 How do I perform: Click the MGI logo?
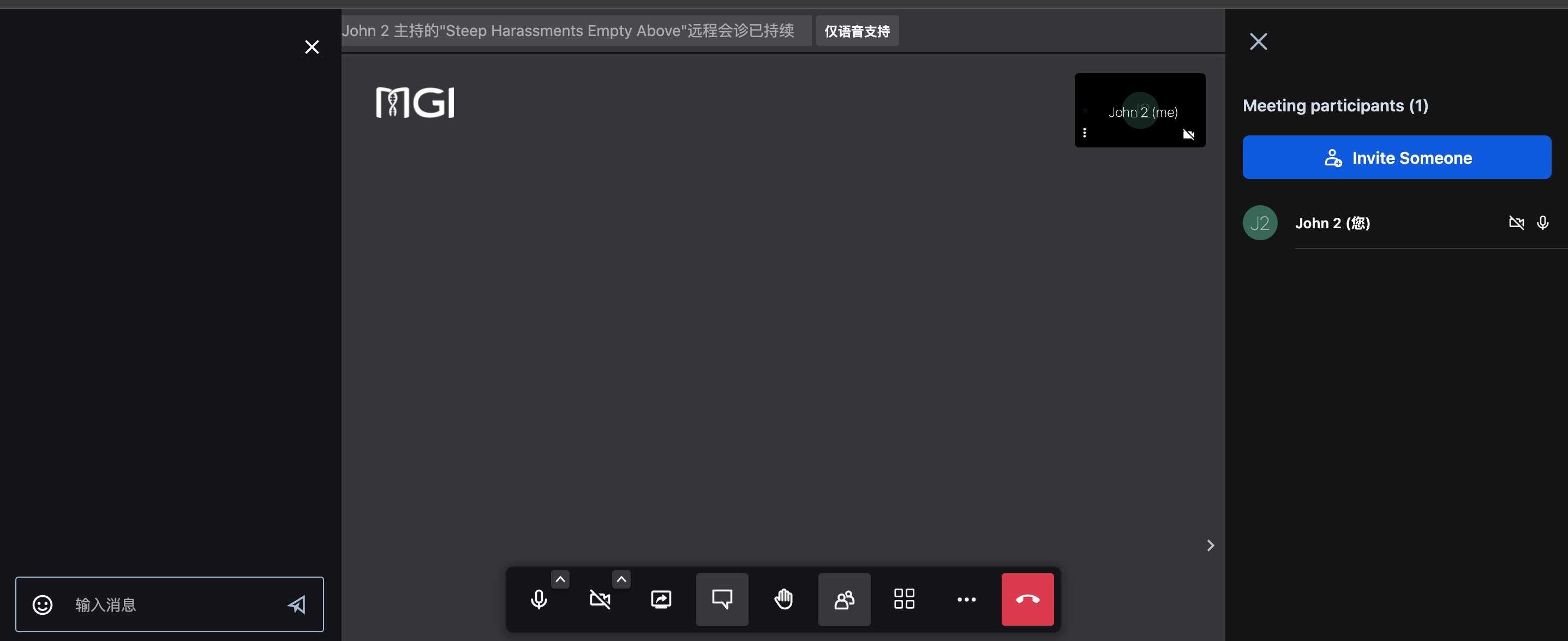coord(415,102)
